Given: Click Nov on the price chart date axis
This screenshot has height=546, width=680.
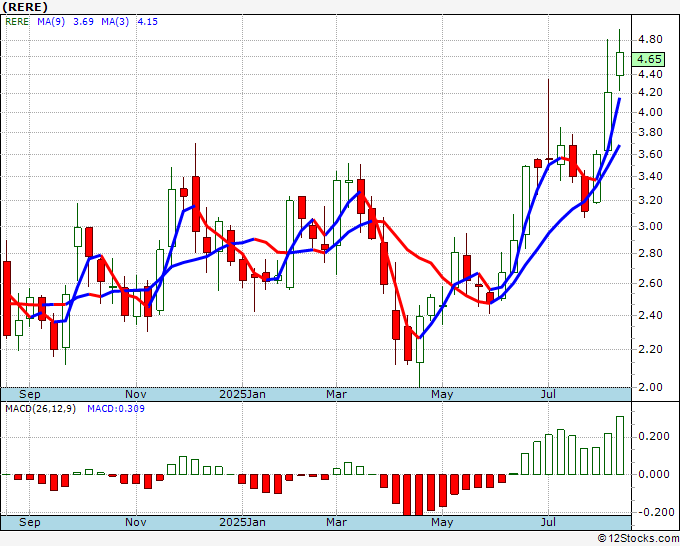Looking at the screenshot, I should point(136,394).
